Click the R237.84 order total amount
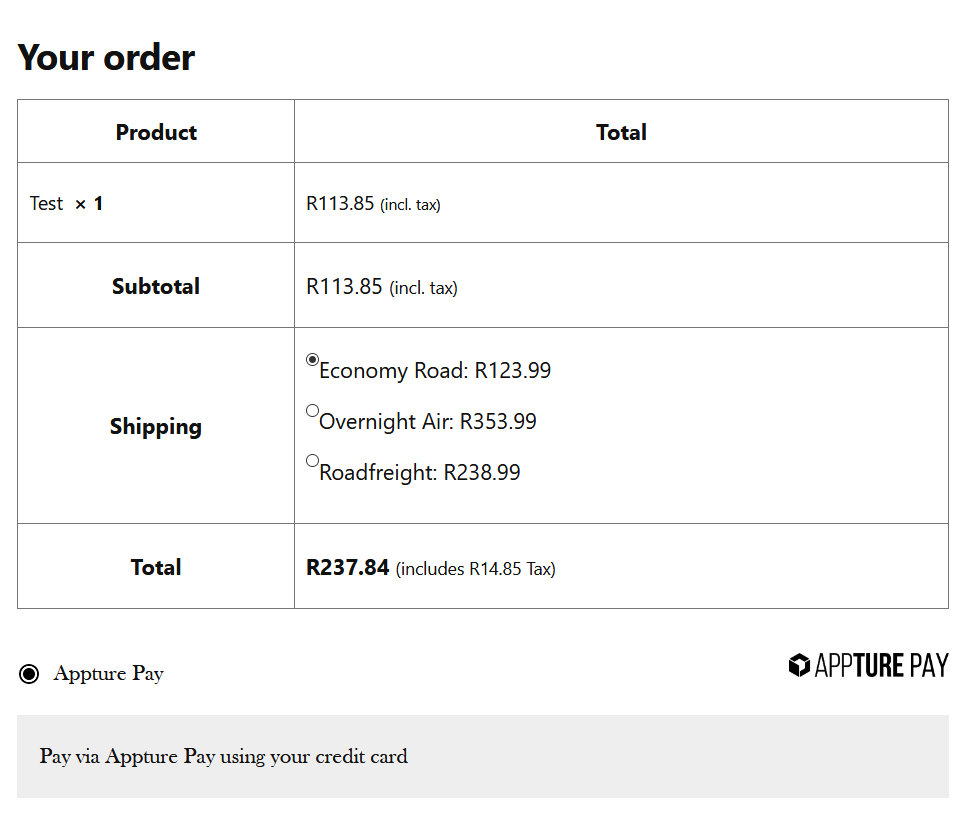This screenshot has height=821, width=972. pyautogui.click(x=347, y=568)
